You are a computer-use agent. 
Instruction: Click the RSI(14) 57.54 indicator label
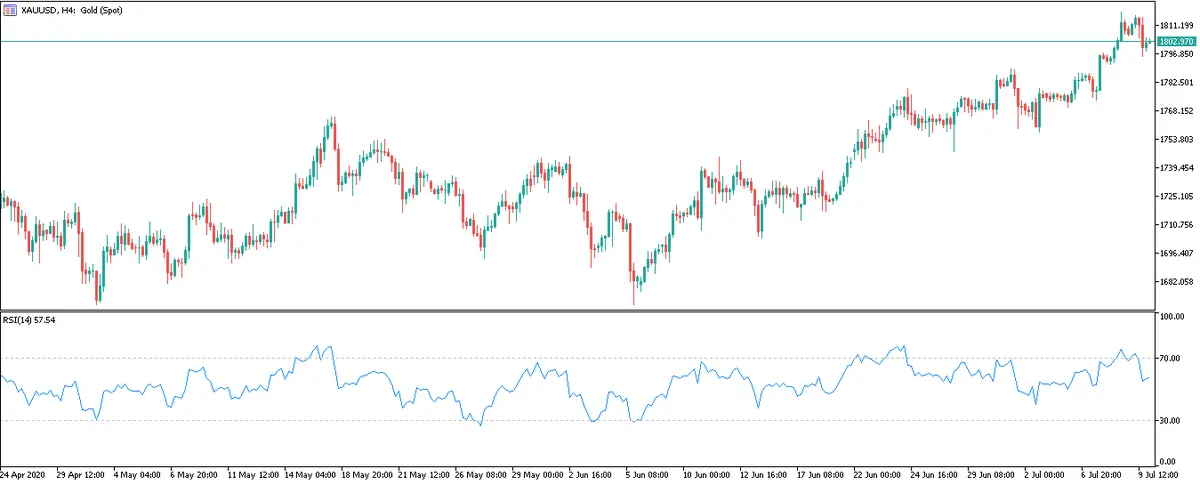point(29,320)
